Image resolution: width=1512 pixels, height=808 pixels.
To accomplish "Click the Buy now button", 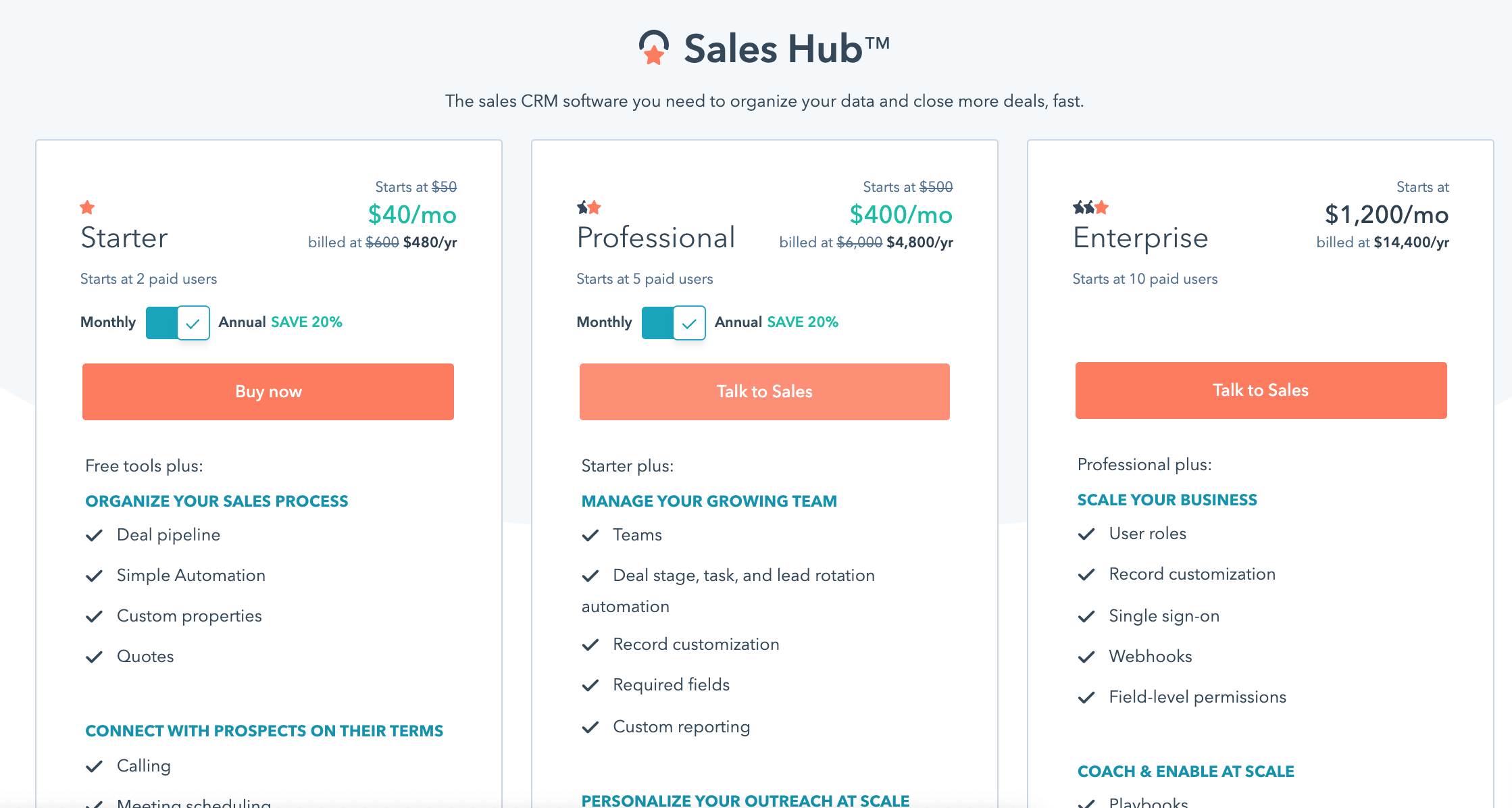I will point(268,392).
